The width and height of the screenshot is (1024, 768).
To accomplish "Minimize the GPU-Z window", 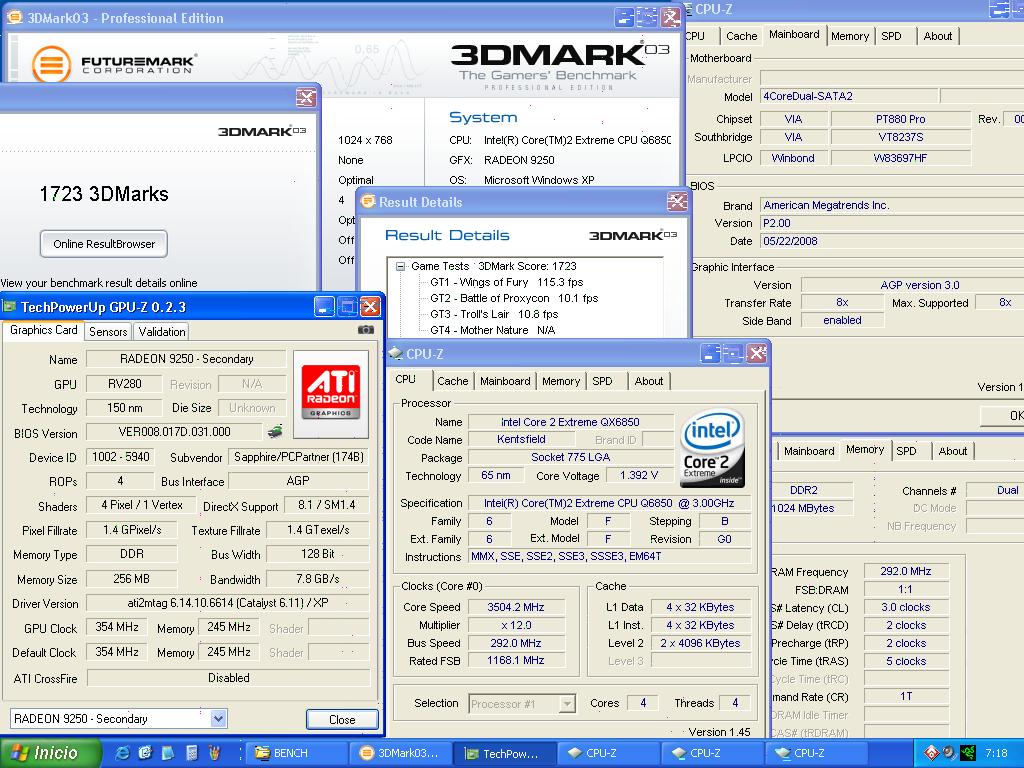I will [325, 306].
